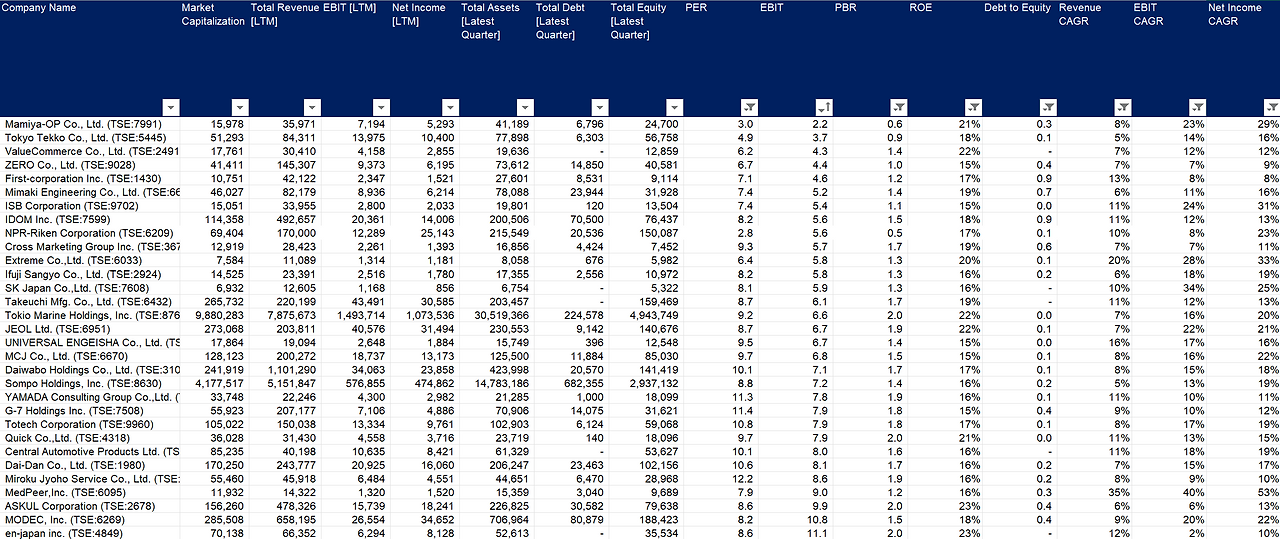Viewport: 1280px width, 539px height.
Task: Open the EBIT CAGR filter button
Action: coord(1197,107)
